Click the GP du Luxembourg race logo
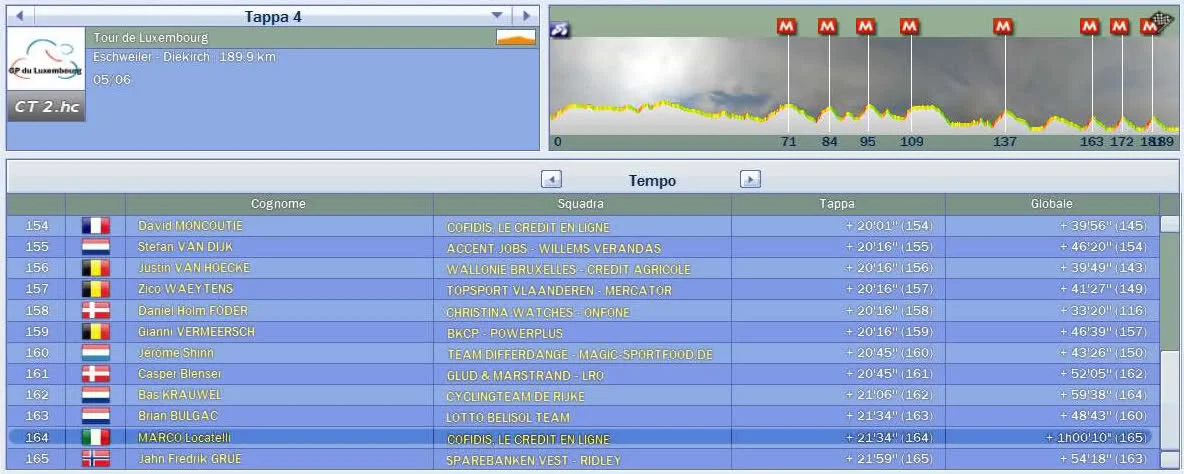Image resolution: width=1184 pixels, height=474 pixels. [x=45, y=60]
